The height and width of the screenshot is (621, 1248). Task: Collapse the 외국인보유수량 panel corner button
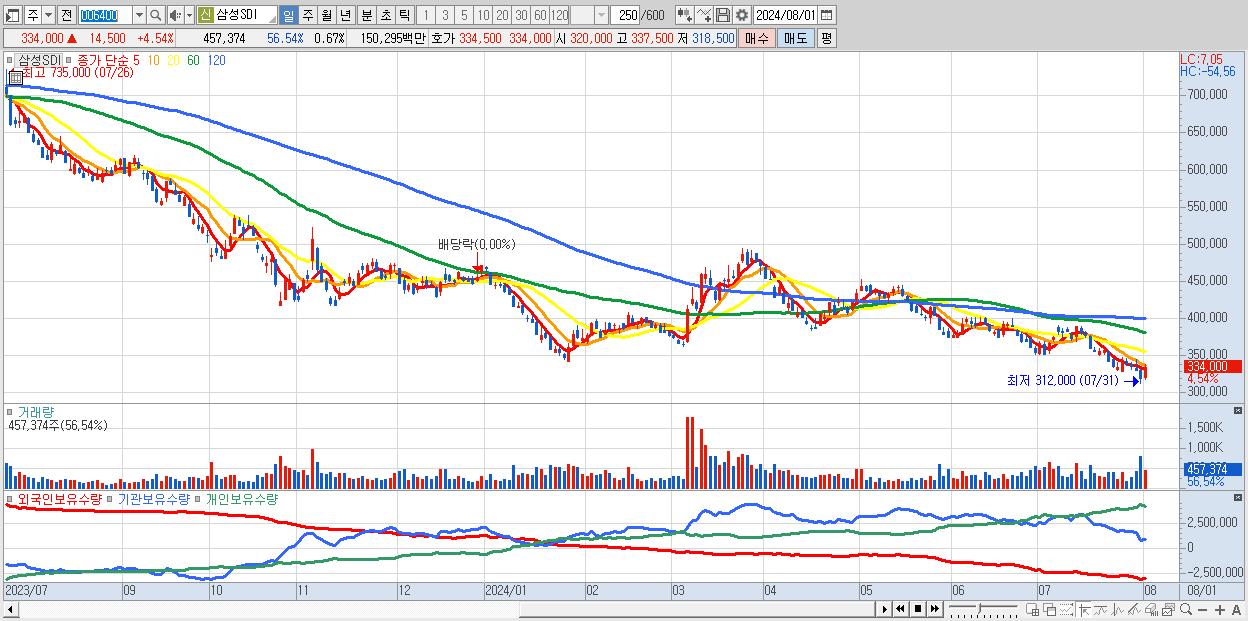click(x=1240, y=497)
